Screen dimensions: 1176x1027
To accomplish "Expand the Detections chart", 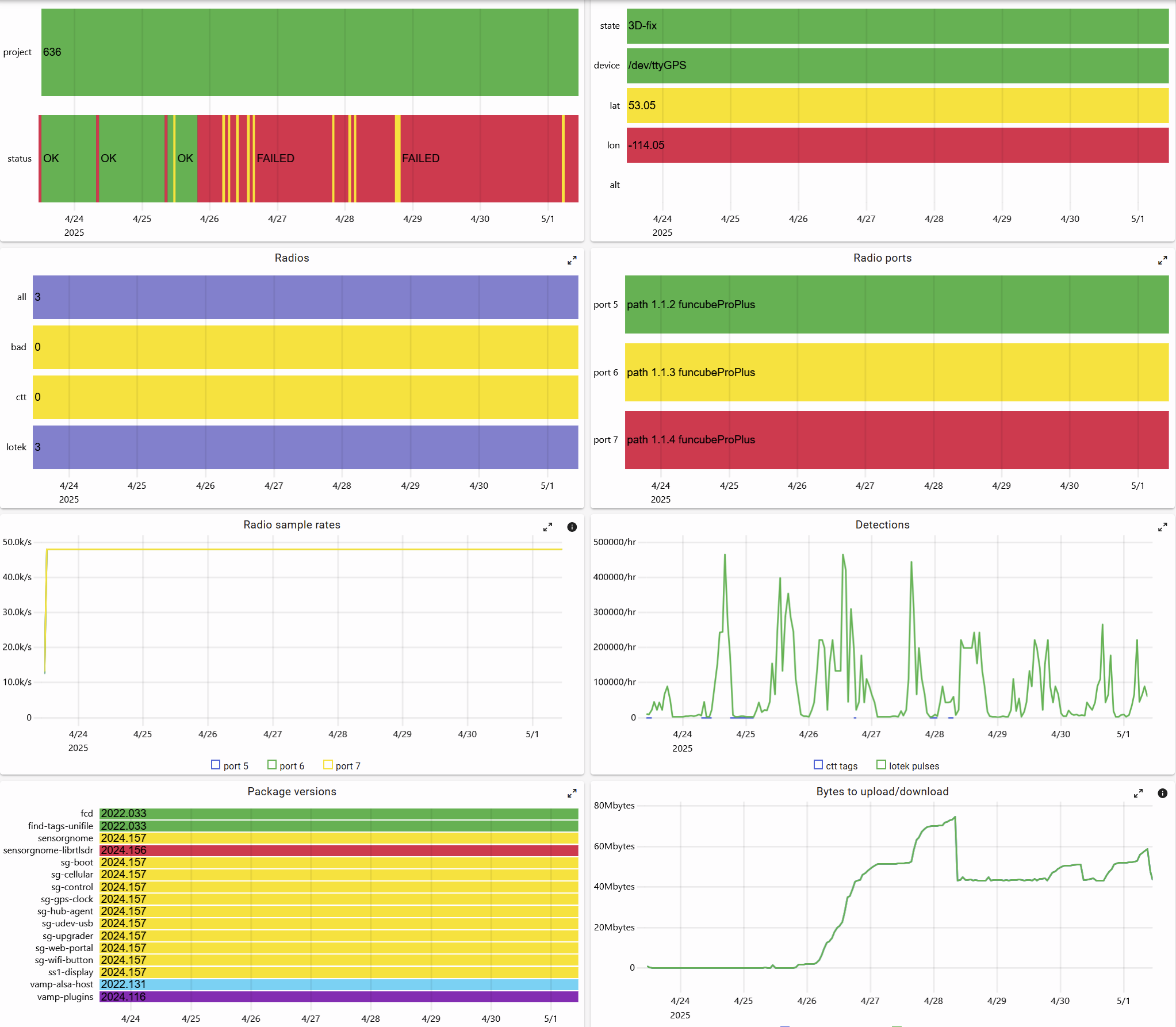I will pyautogui.click(x=1162, y=527).
